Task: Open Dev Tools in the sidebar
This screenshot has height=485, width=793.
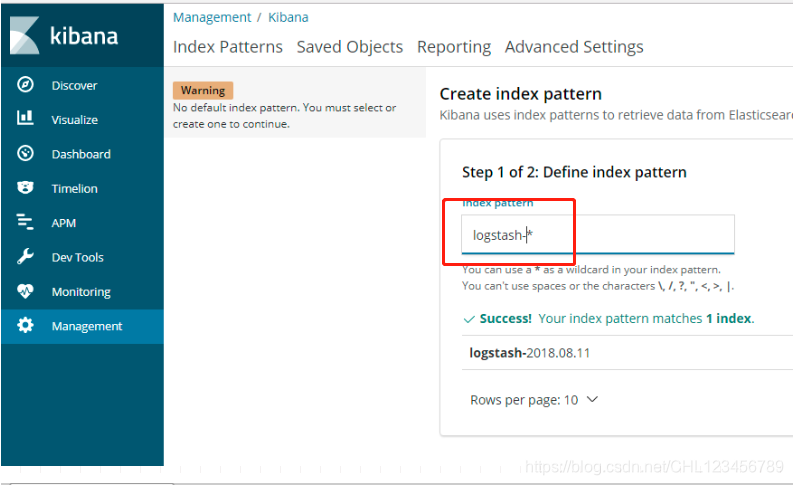Action: (77, 257)
